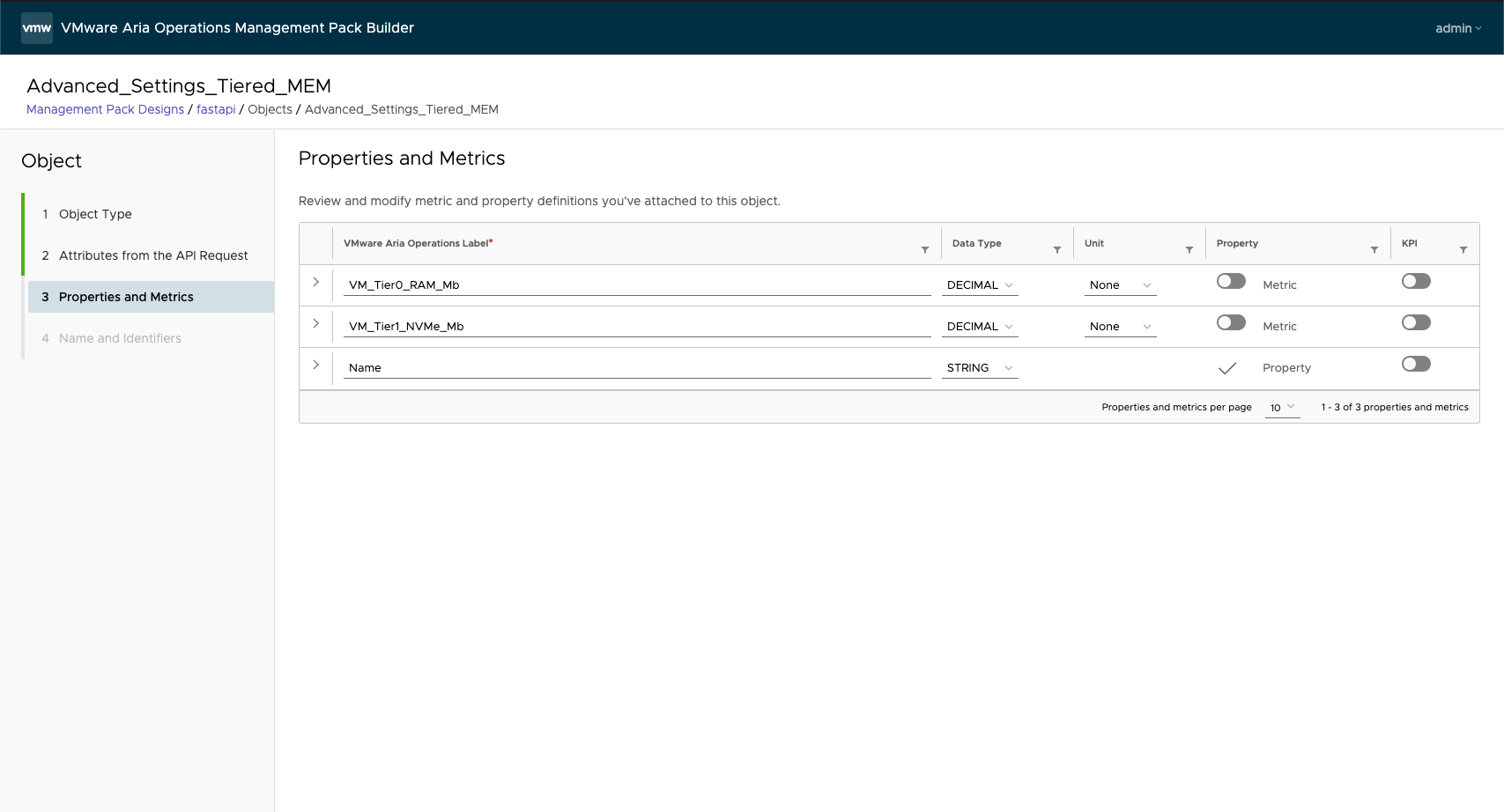This screenshot has width=1504, height=812.
Task: Open the Unit column filter
Action: (x=1189, y=250)
